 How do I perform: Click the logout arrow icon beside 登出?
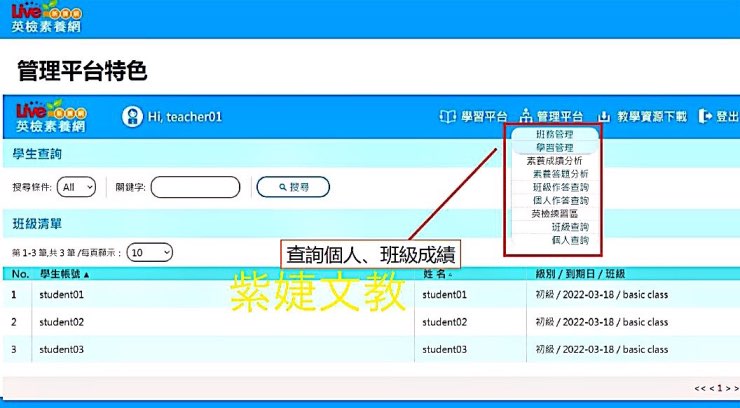coord(705,117)
